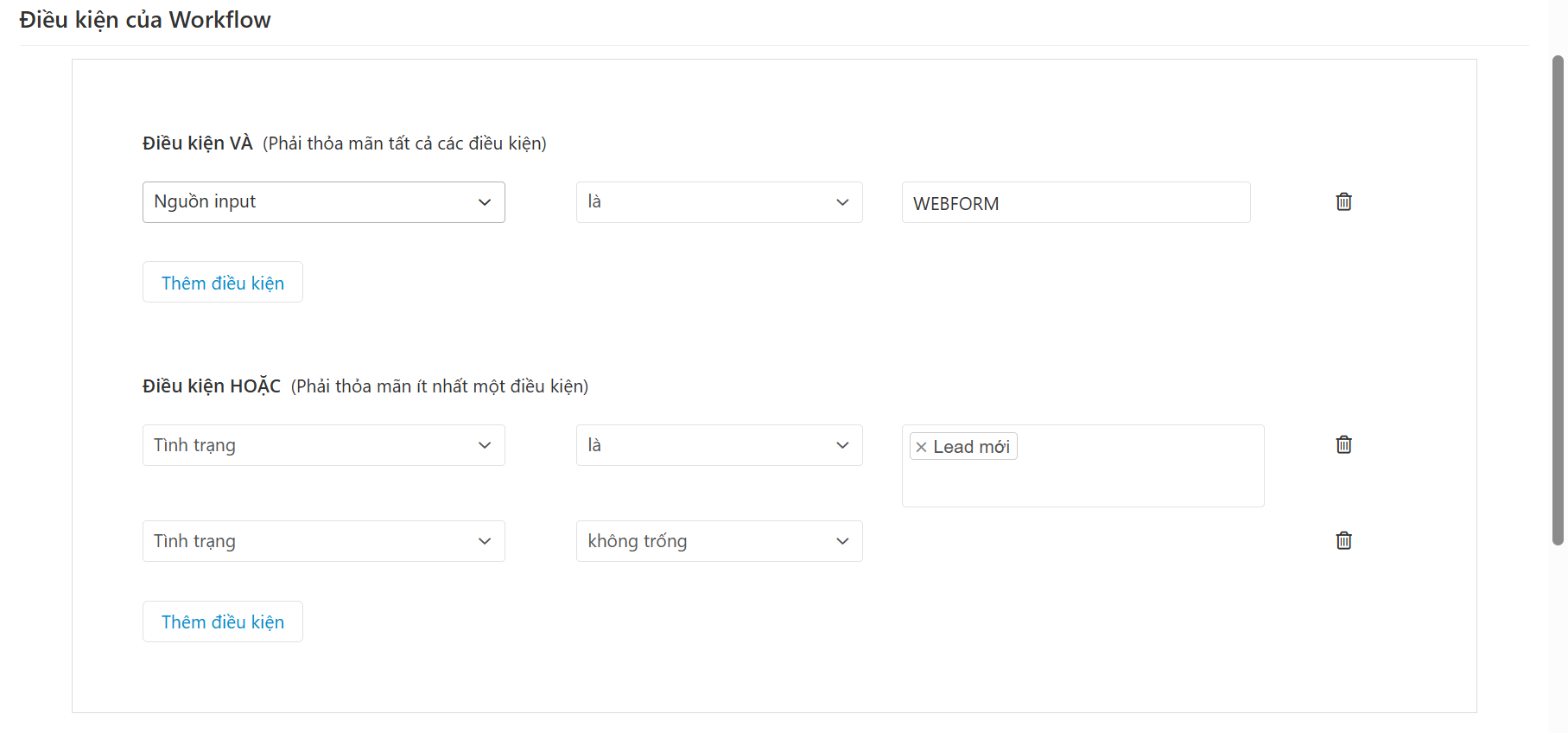Open the 'là' operator beside WEBFORM
The height and width of the screenshot is (733, 1568).
(x=719, y=202)
